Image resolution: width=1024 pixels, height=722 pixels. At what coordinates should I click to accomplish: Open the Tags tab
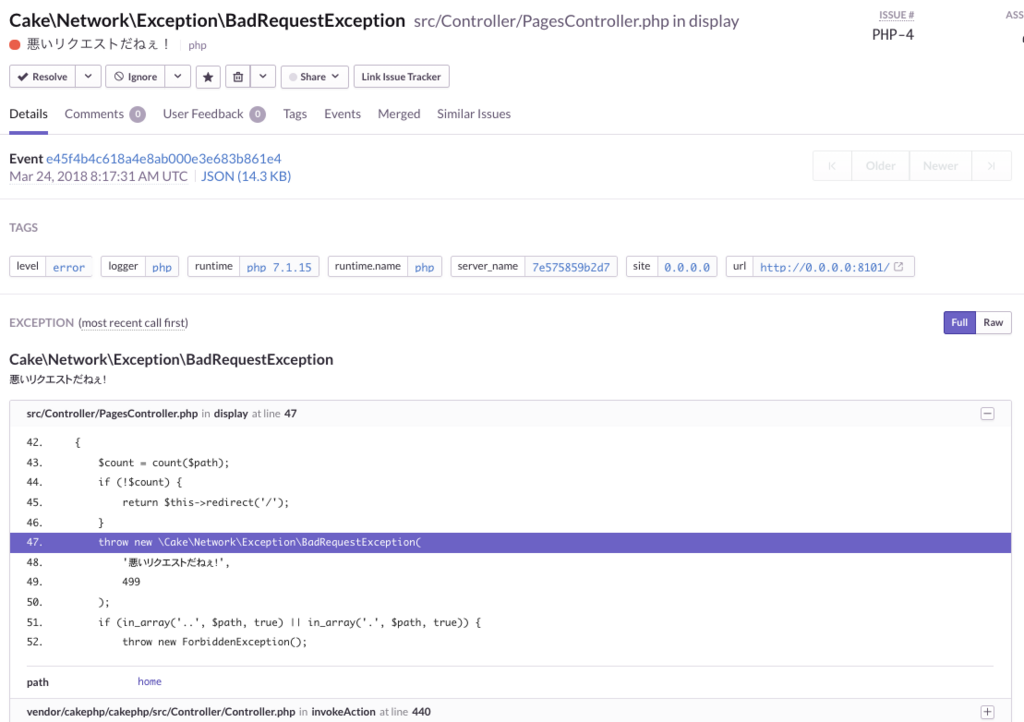pyautogui.click(x=295, y=114)
